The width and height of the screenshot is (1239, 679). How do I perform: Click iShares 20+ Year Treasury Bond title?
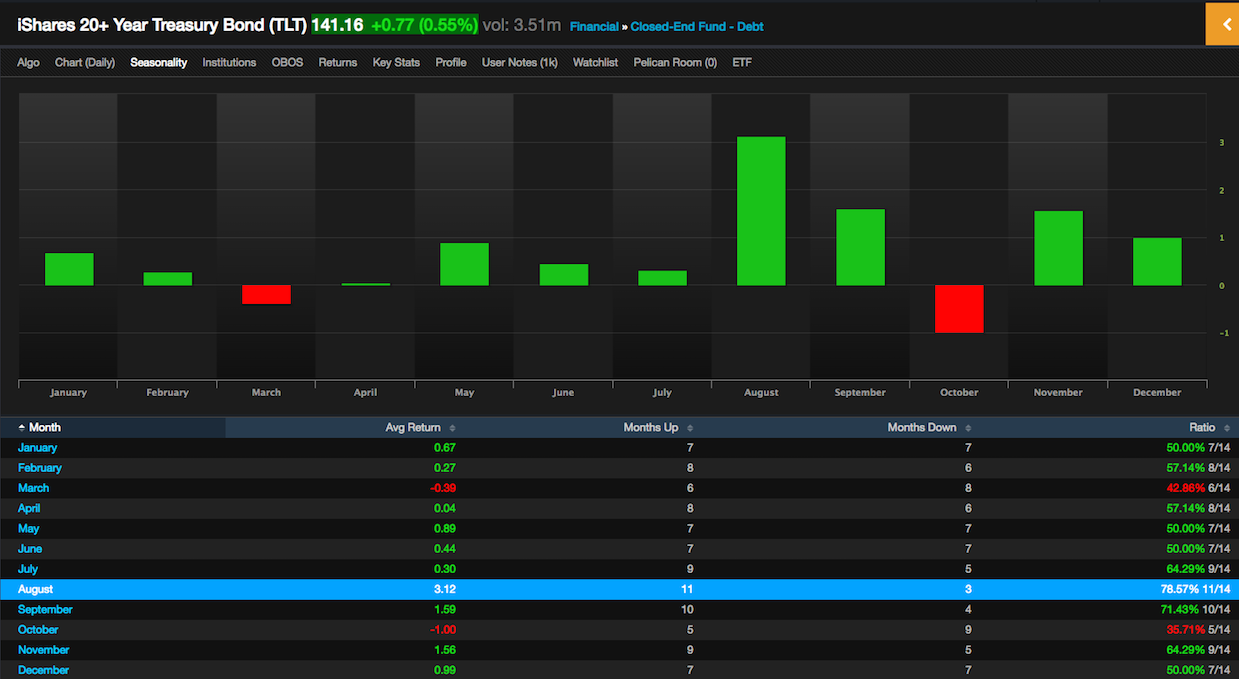(162, 25)
